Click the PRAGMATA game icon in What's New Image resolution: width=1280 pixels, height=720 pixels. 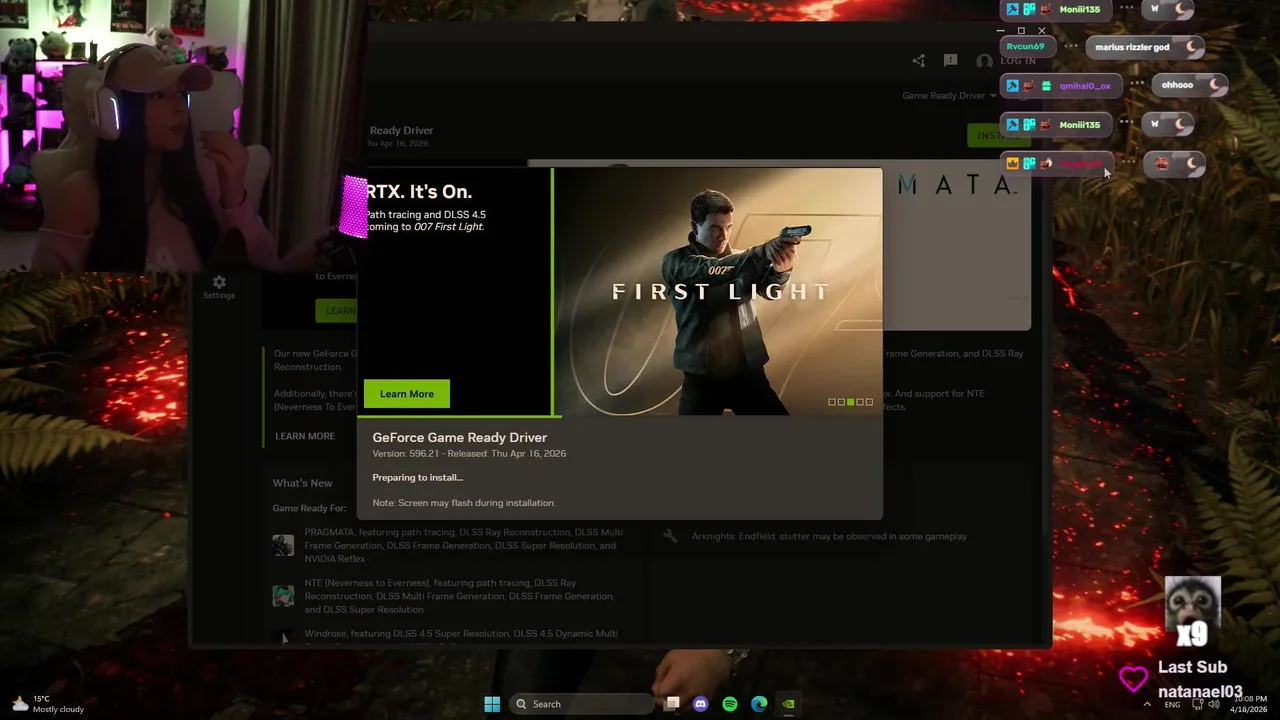pos(283,545)
